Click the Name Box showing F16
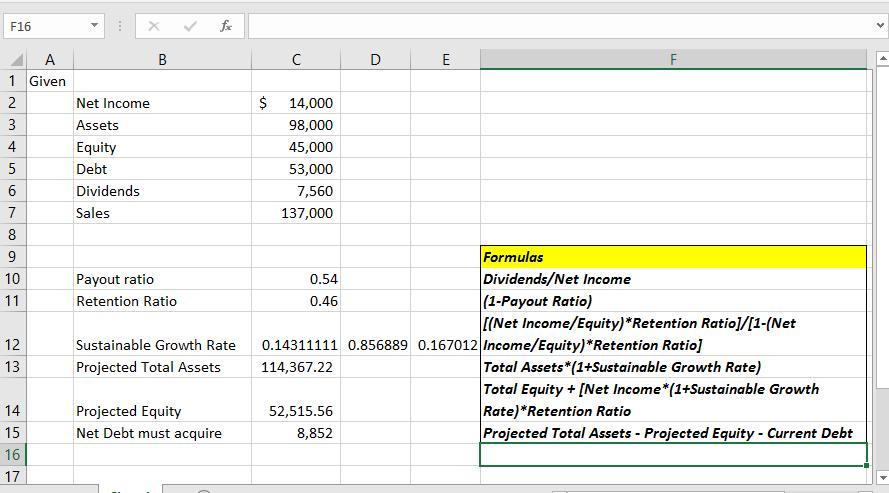Screen dimensions: 889x493 point(45,27)
